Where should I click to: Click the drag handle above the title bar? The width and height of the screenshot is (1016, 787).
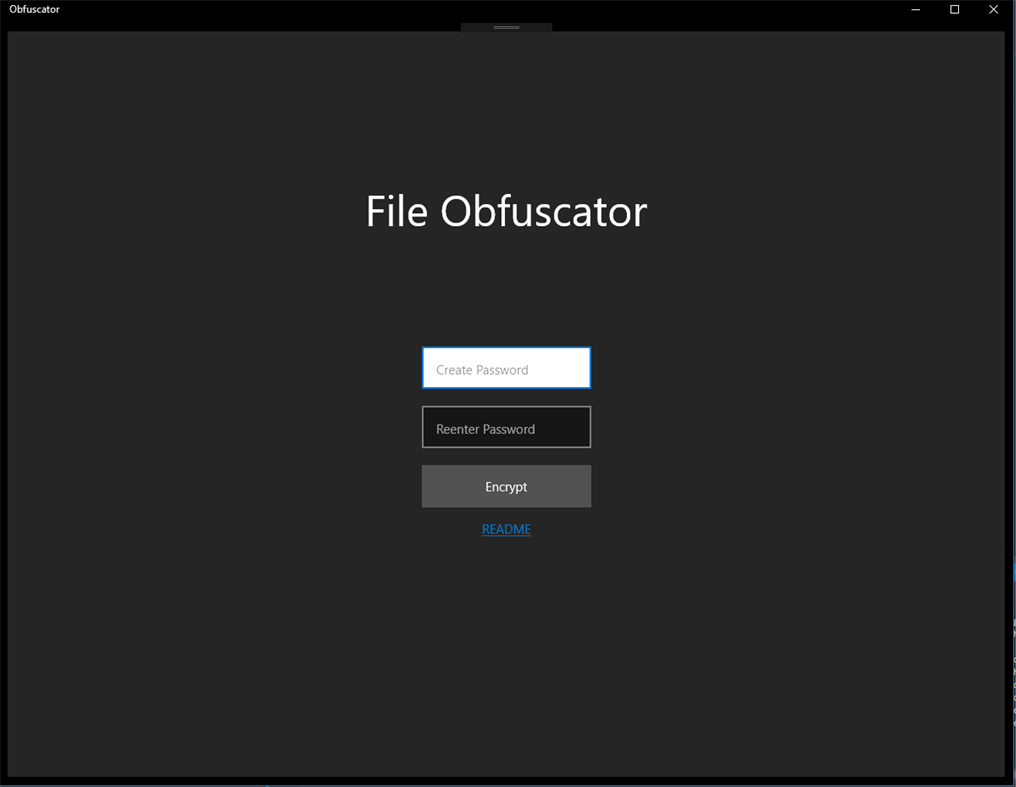pos(506,27)
